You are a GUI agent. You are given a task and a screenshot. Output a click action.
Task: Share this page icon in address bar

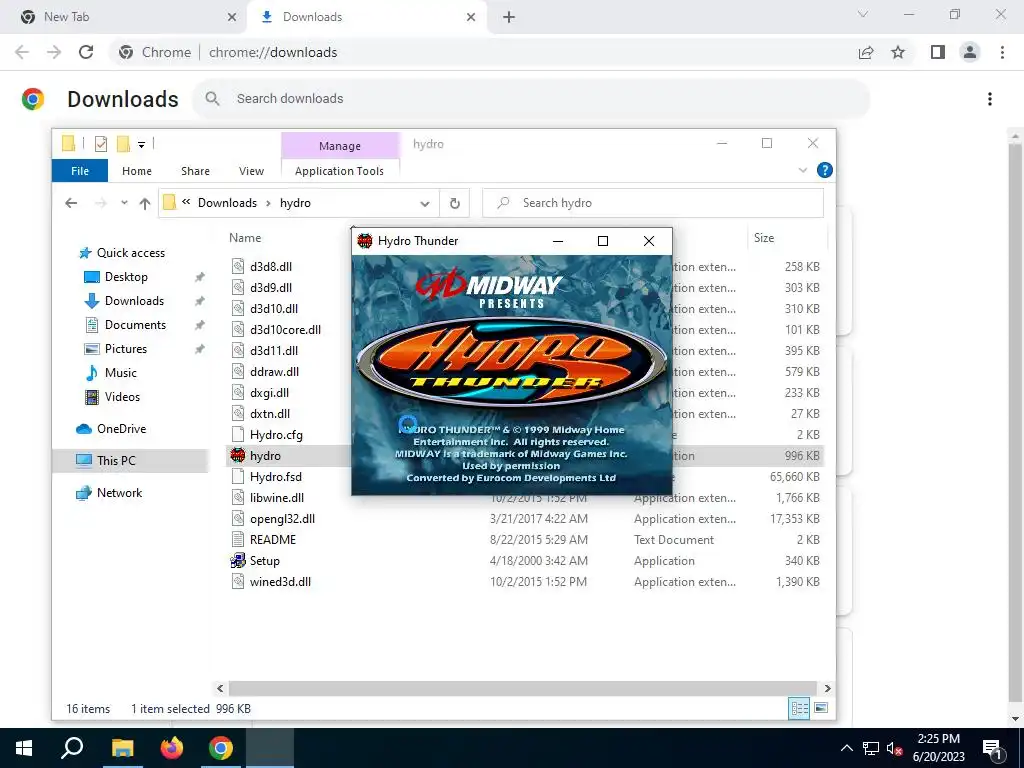[x=866, y=52]
